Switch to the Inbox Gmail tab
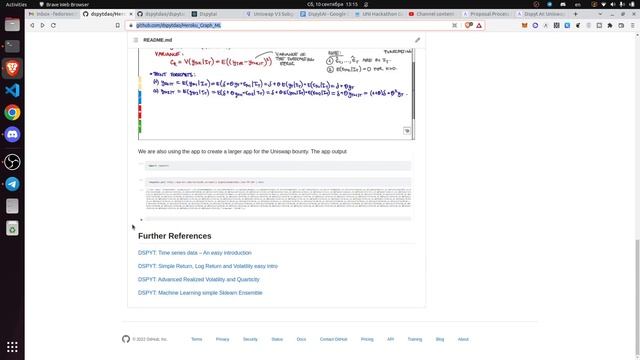 point(52,14)
